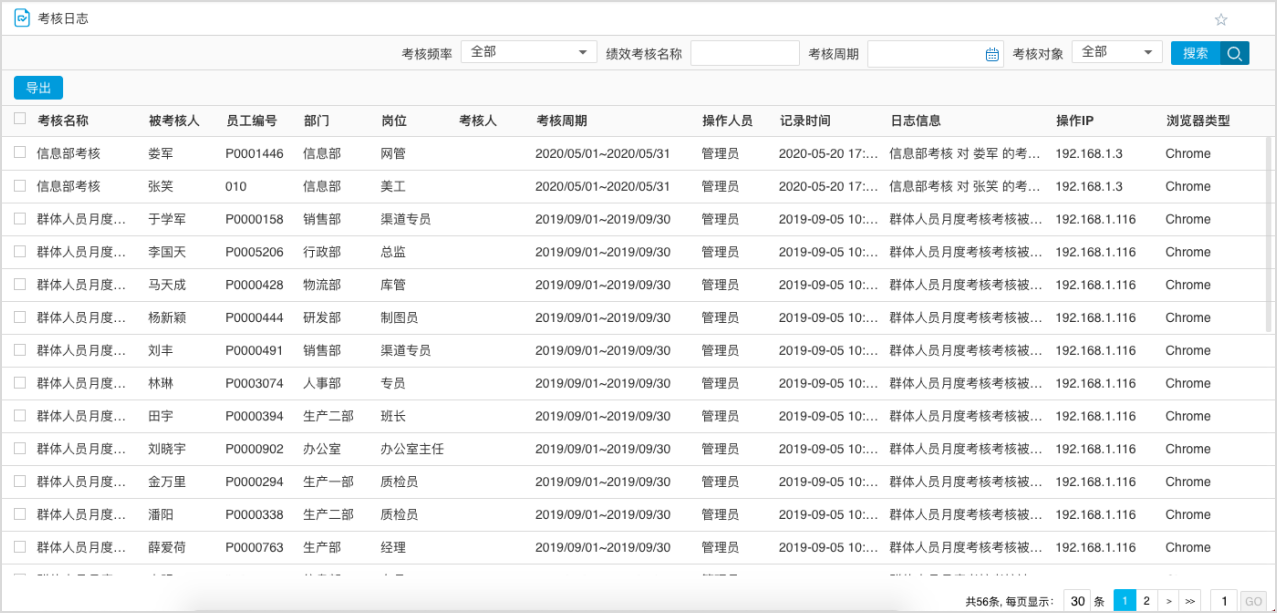Click the 搜索 button
Screen dimensions: 1277x613
click(1196, 53)
